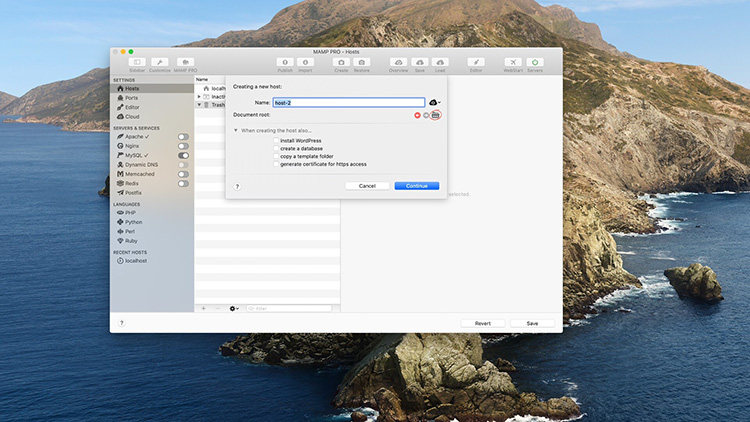Open the cloud Overview toolbar icon

pos(398,62)
